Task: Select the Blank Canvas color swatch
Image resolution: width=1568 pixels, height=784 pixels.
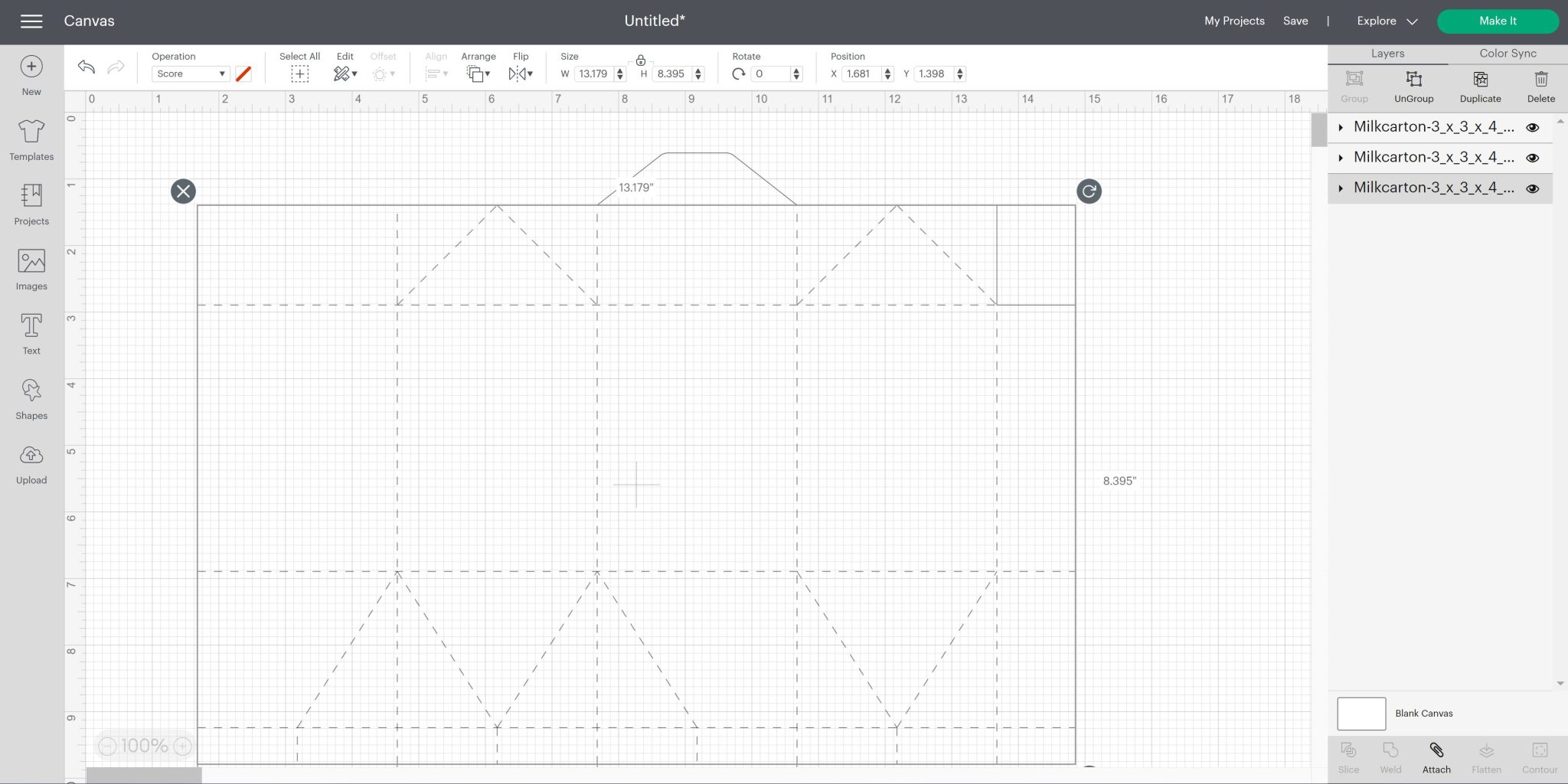Action: point(1361,714)
